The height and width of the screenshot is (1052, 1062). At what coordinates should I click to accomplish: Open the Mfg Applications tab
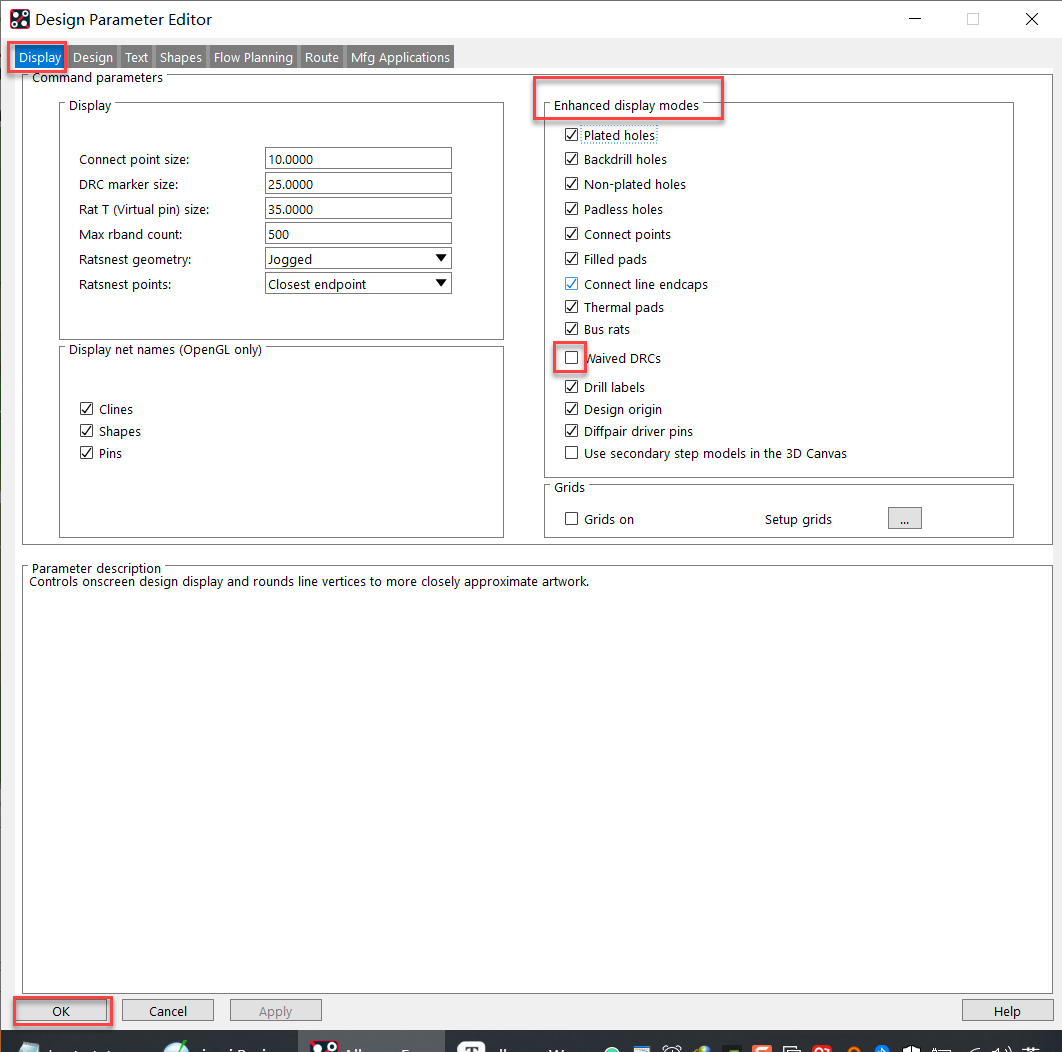[x=400, y=57]
